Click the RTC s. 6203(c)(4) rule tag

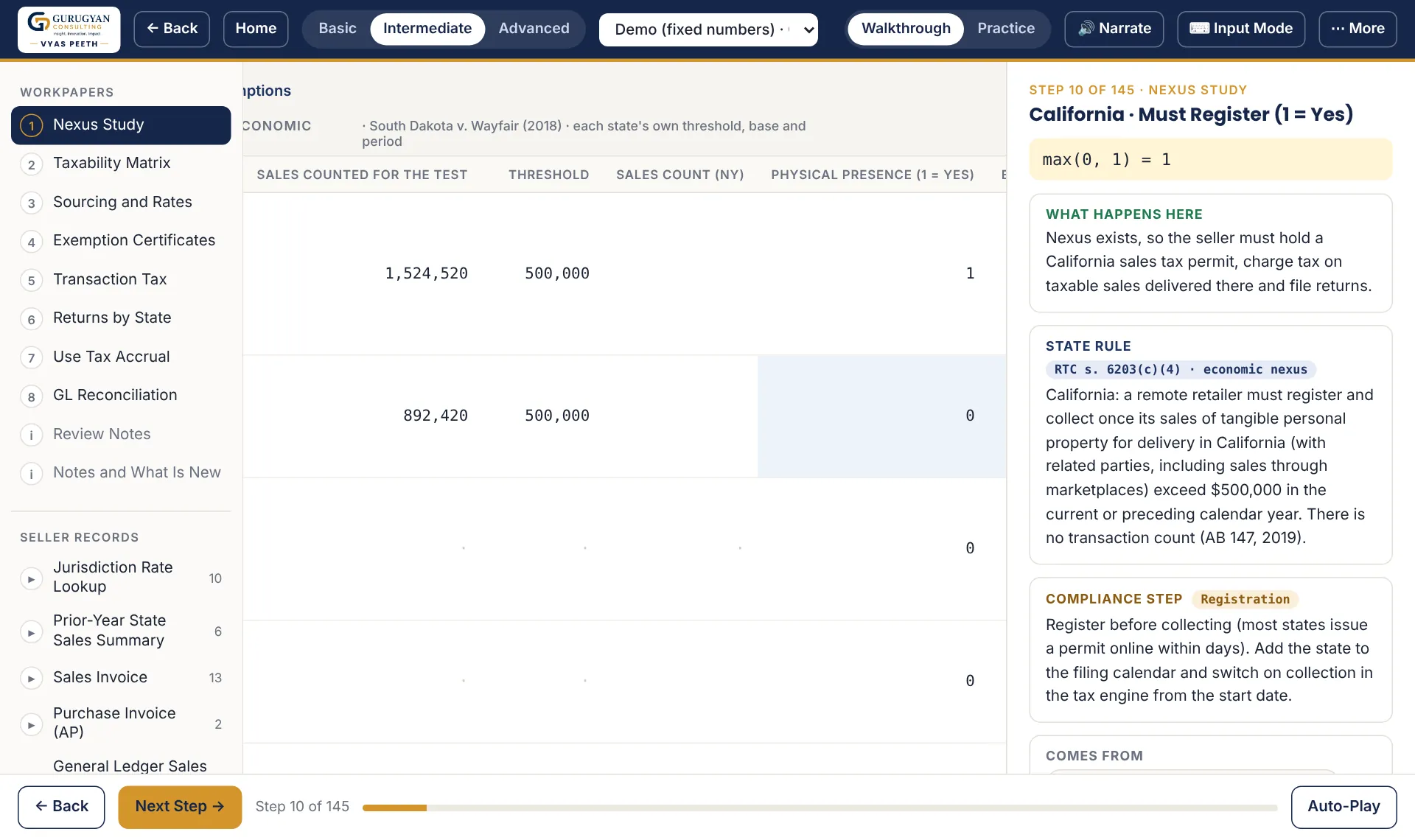(x=1181, y=370)
